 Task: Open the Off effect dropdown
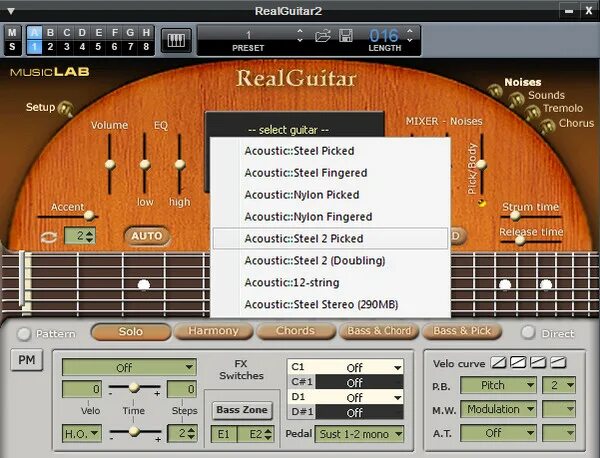pos(129,367)
